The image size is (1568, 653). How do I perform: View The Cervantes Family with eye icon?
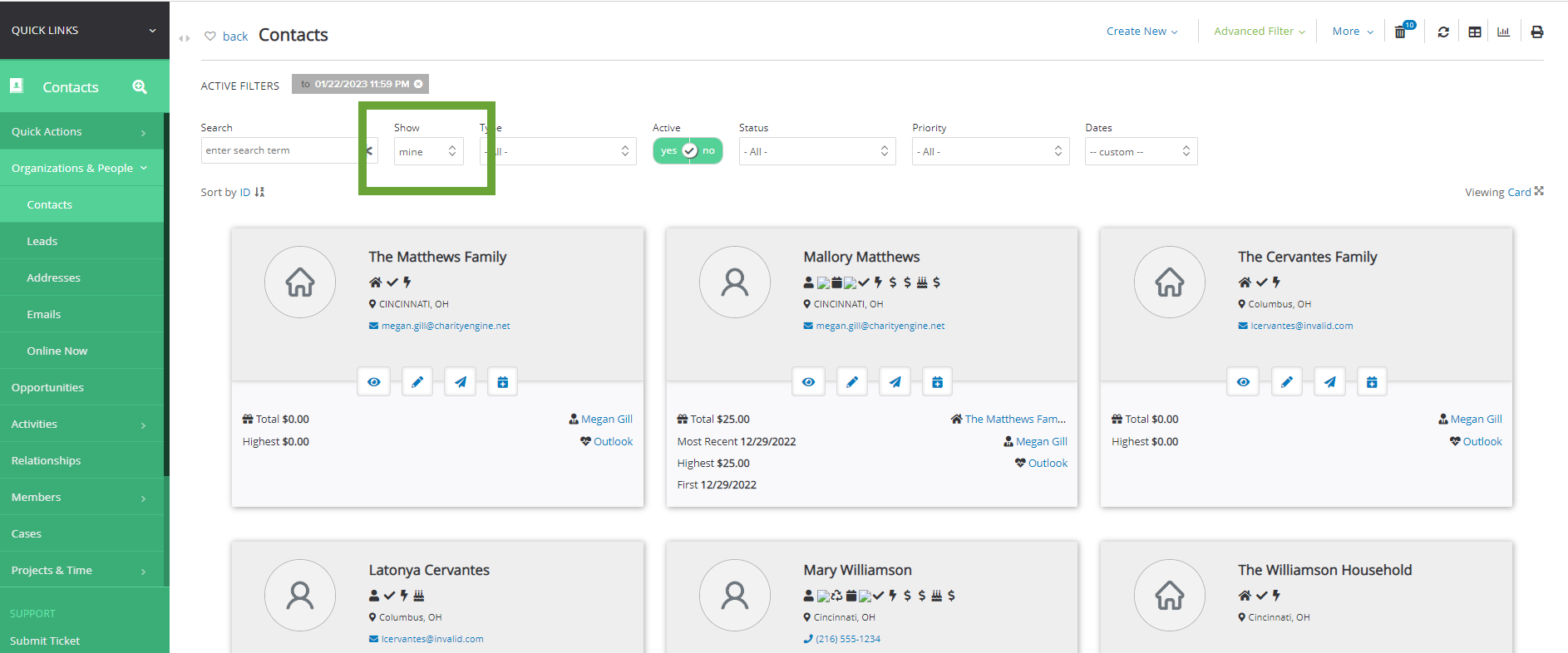point(1243,382)
